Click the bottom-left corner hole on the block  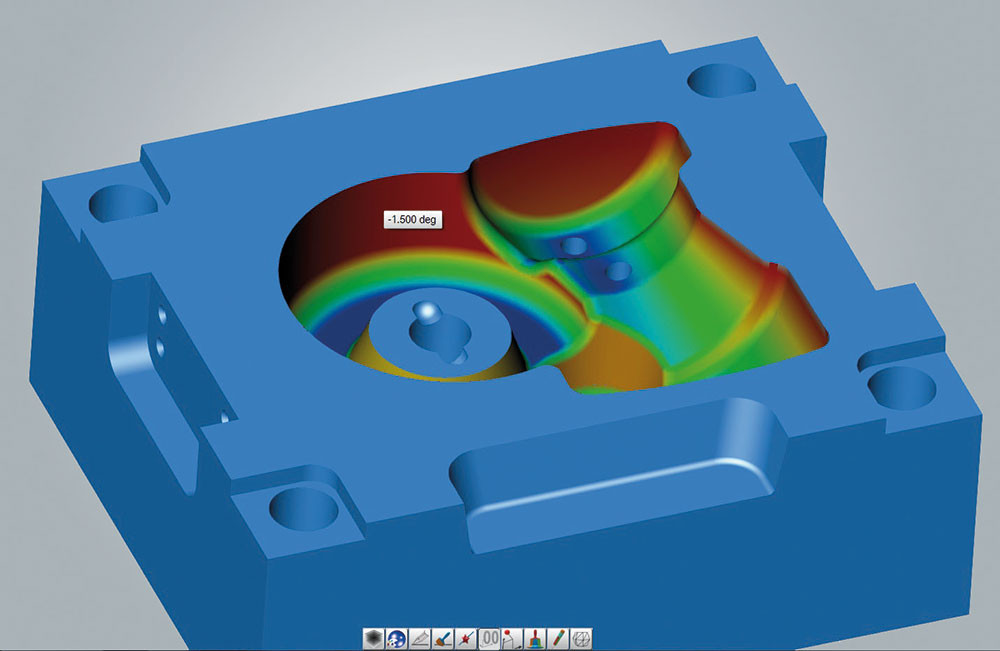click(x=302, y=508)
